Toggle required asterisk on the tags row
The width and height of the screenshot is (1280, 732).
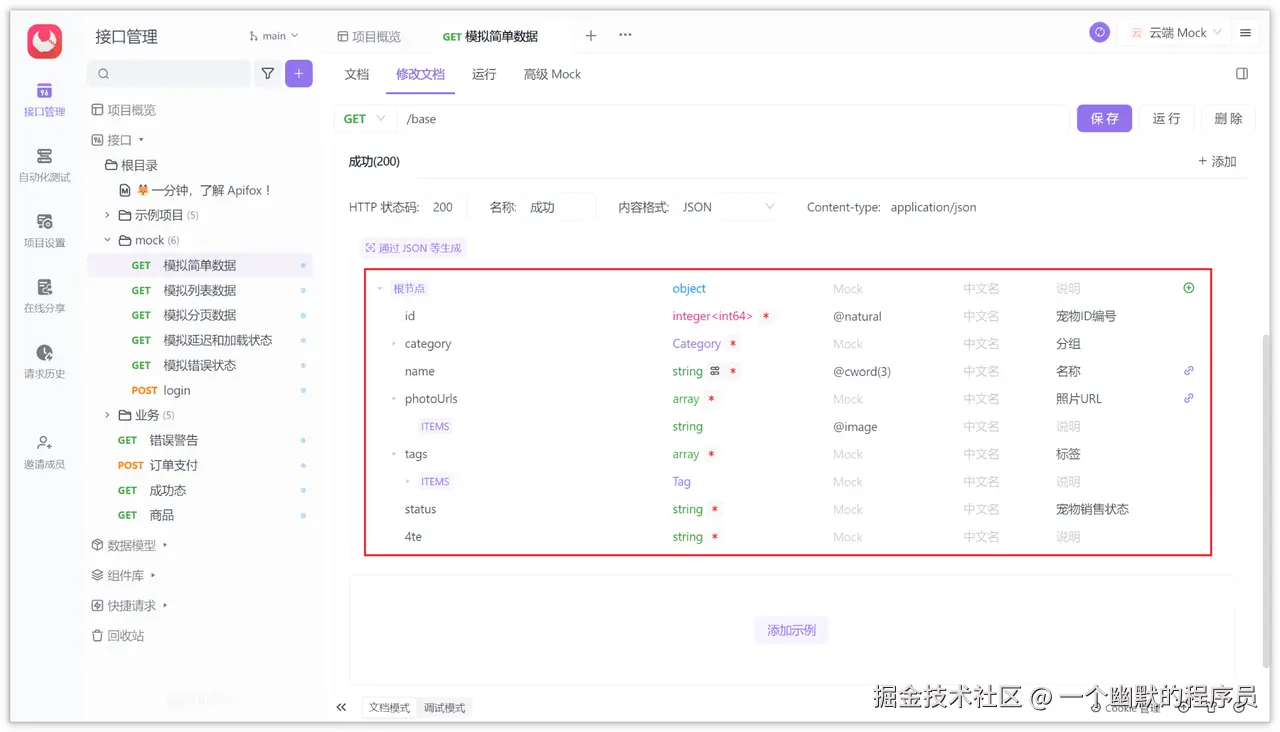click(x=711, y=454)
